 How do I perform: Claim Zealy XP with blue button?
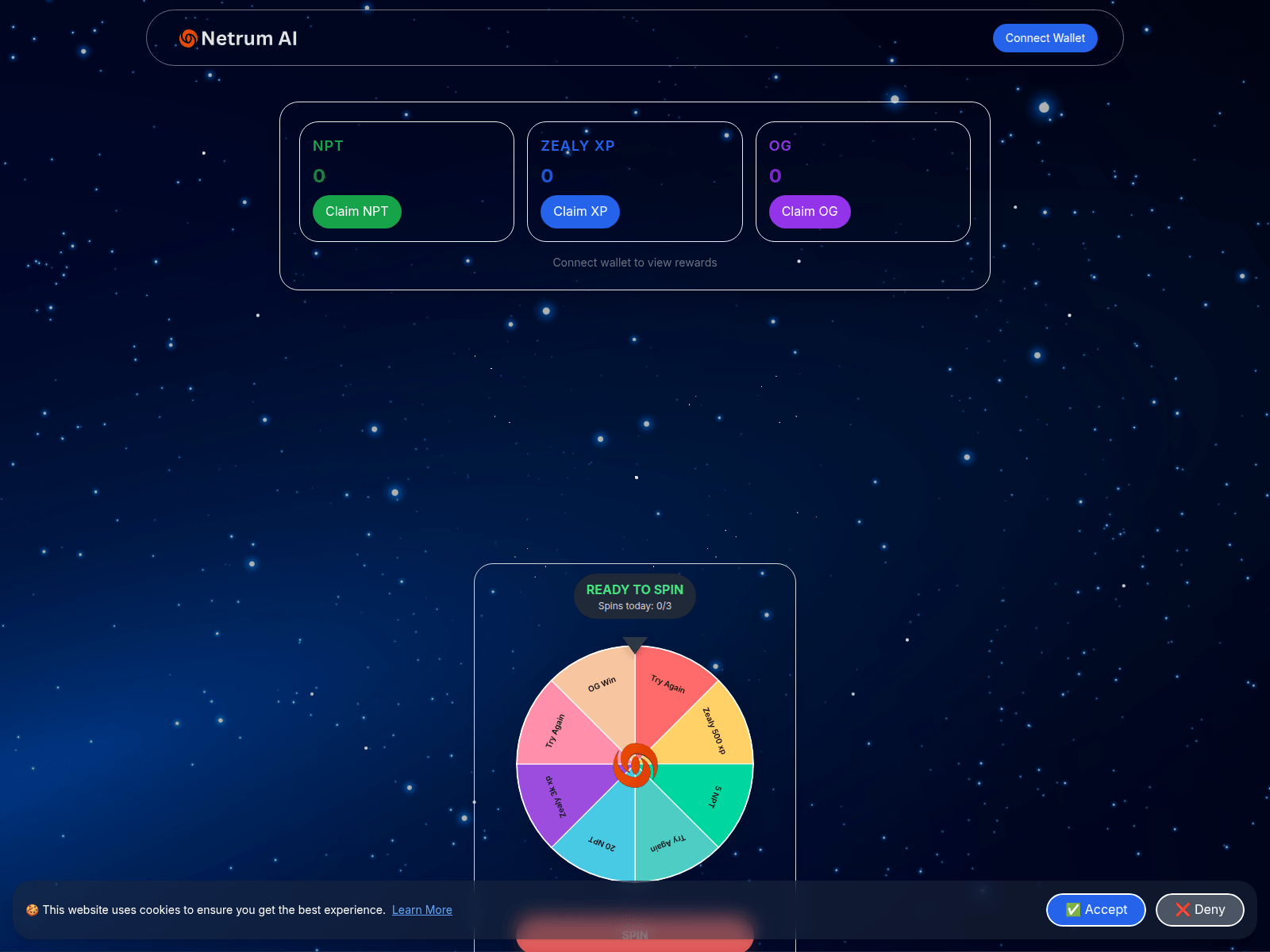(580, 212)
